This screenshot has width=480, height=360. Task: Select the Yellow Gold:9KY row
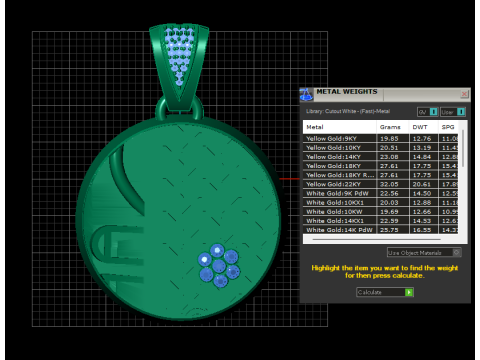[x=380, y=138]
